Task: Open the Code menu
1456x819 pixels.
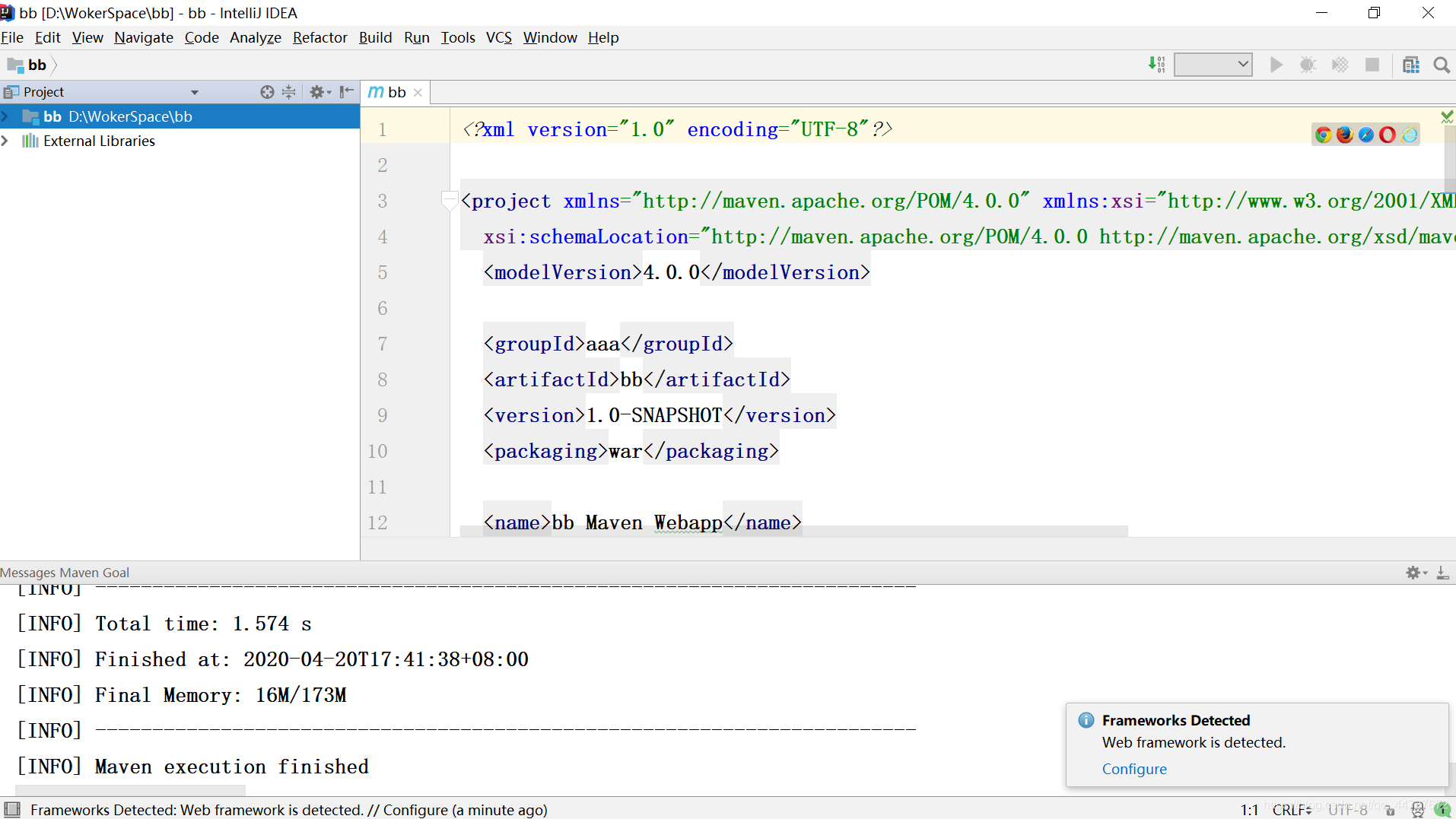Action: (202, 37)
